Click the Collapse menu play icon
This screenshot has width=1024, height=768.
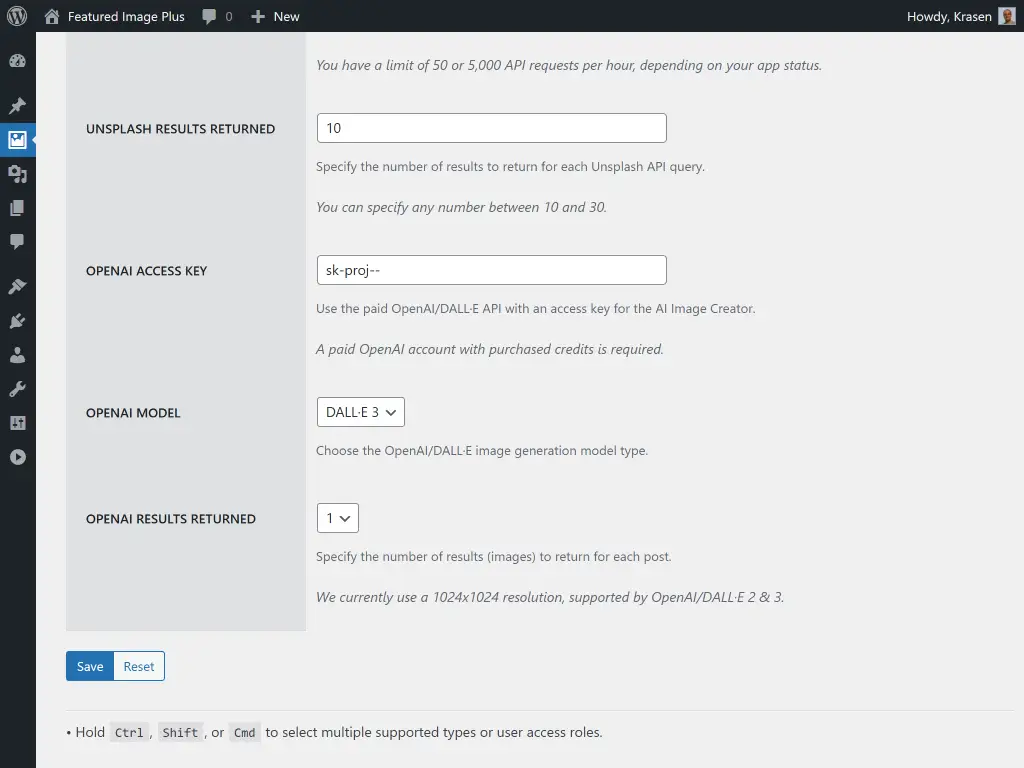(18, 457)
